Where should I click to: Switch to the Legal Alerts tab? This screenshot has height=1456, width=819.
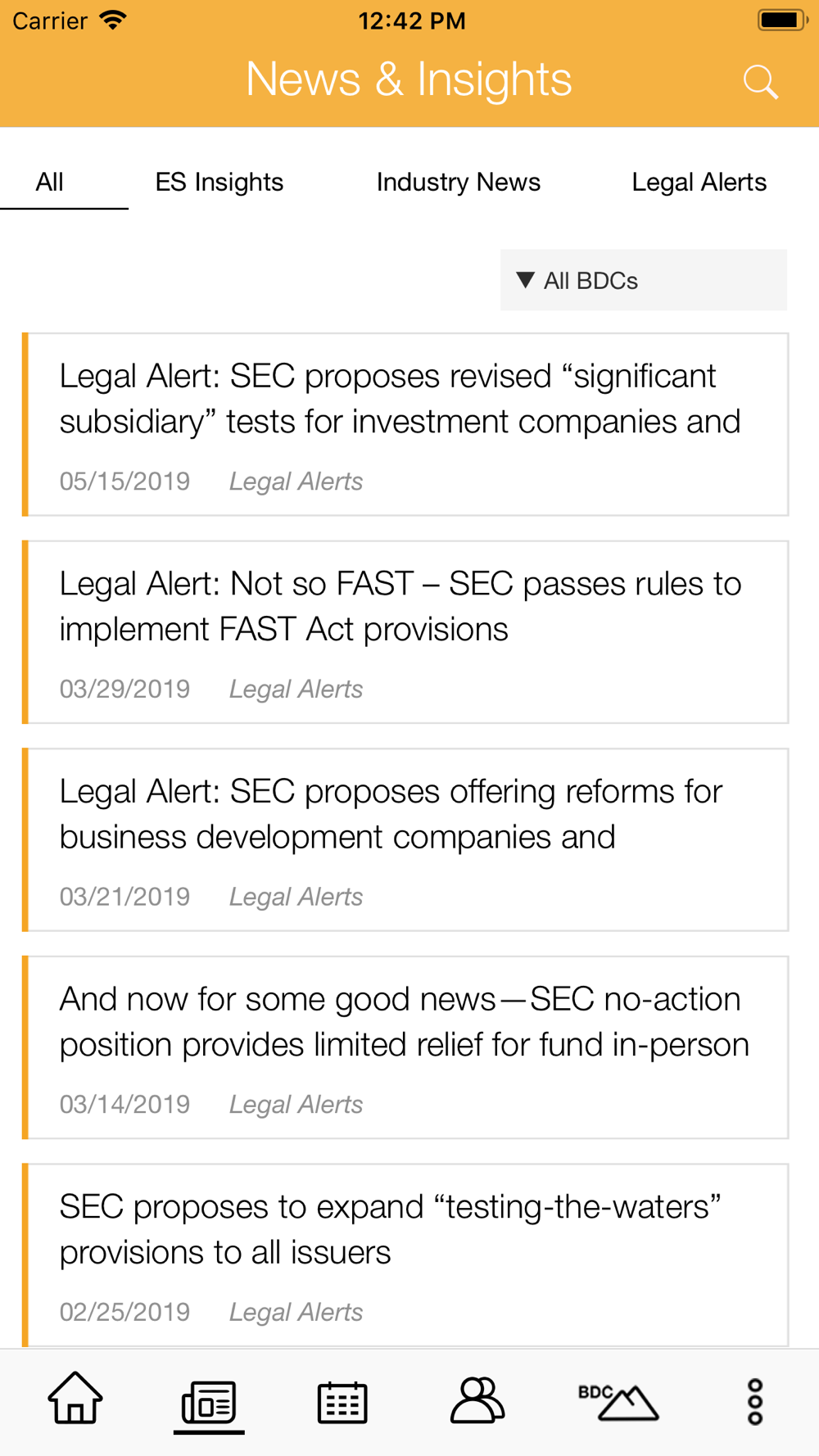click(x=699, y=182)
